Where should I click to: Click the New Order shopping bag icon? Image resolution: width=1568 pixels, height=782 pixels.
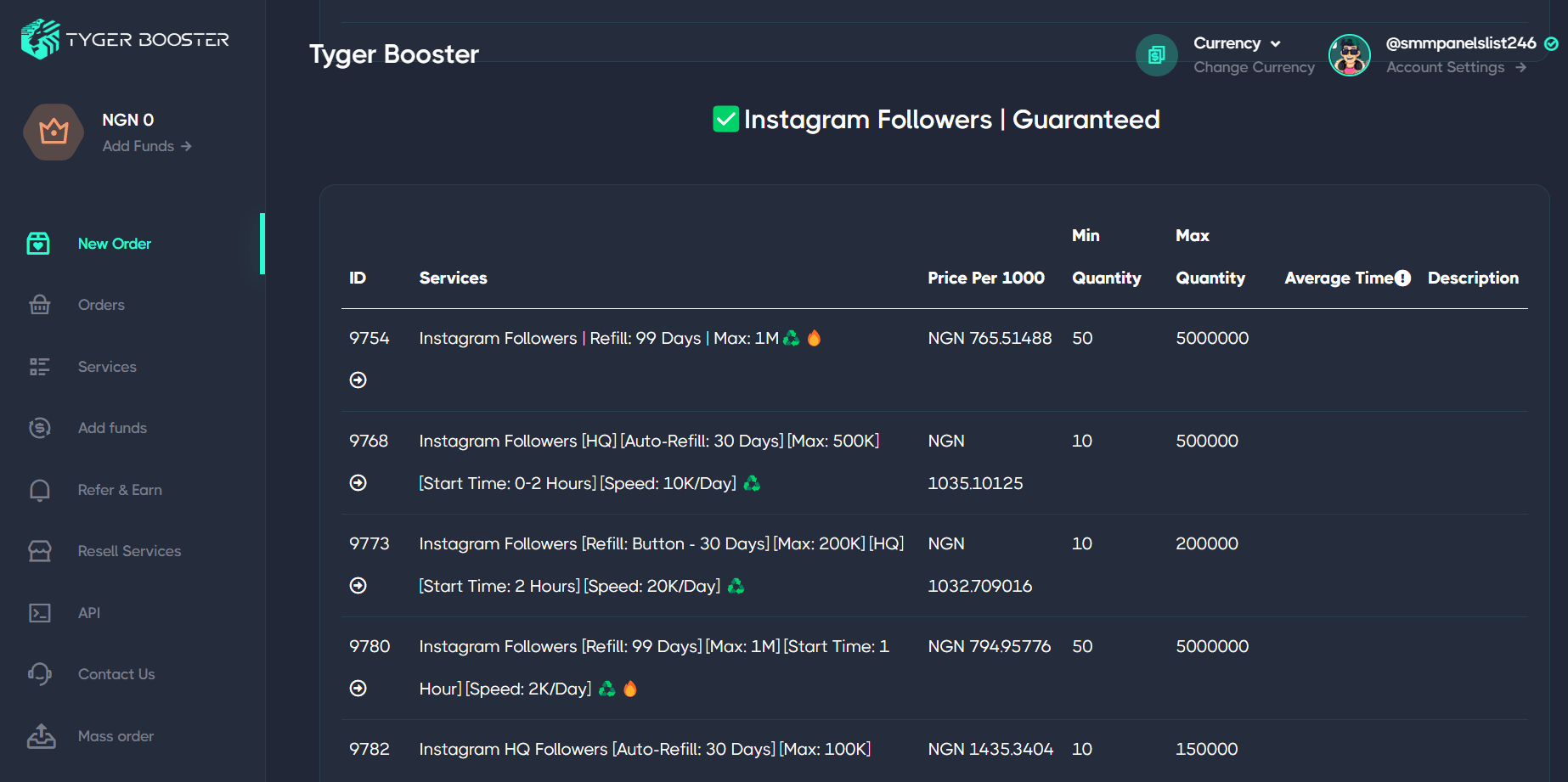38,244
